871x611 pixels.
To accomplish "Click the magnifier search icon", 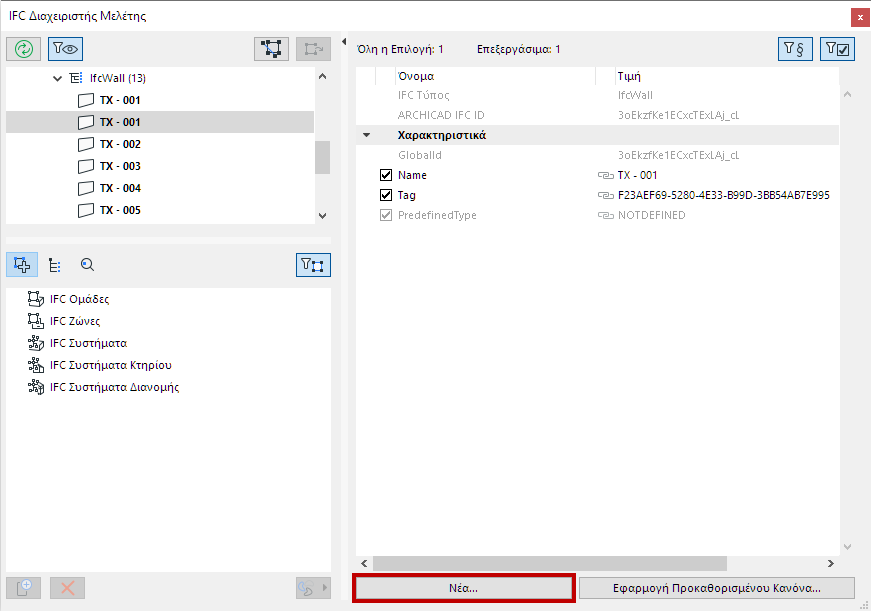I will tap(87, 265).
